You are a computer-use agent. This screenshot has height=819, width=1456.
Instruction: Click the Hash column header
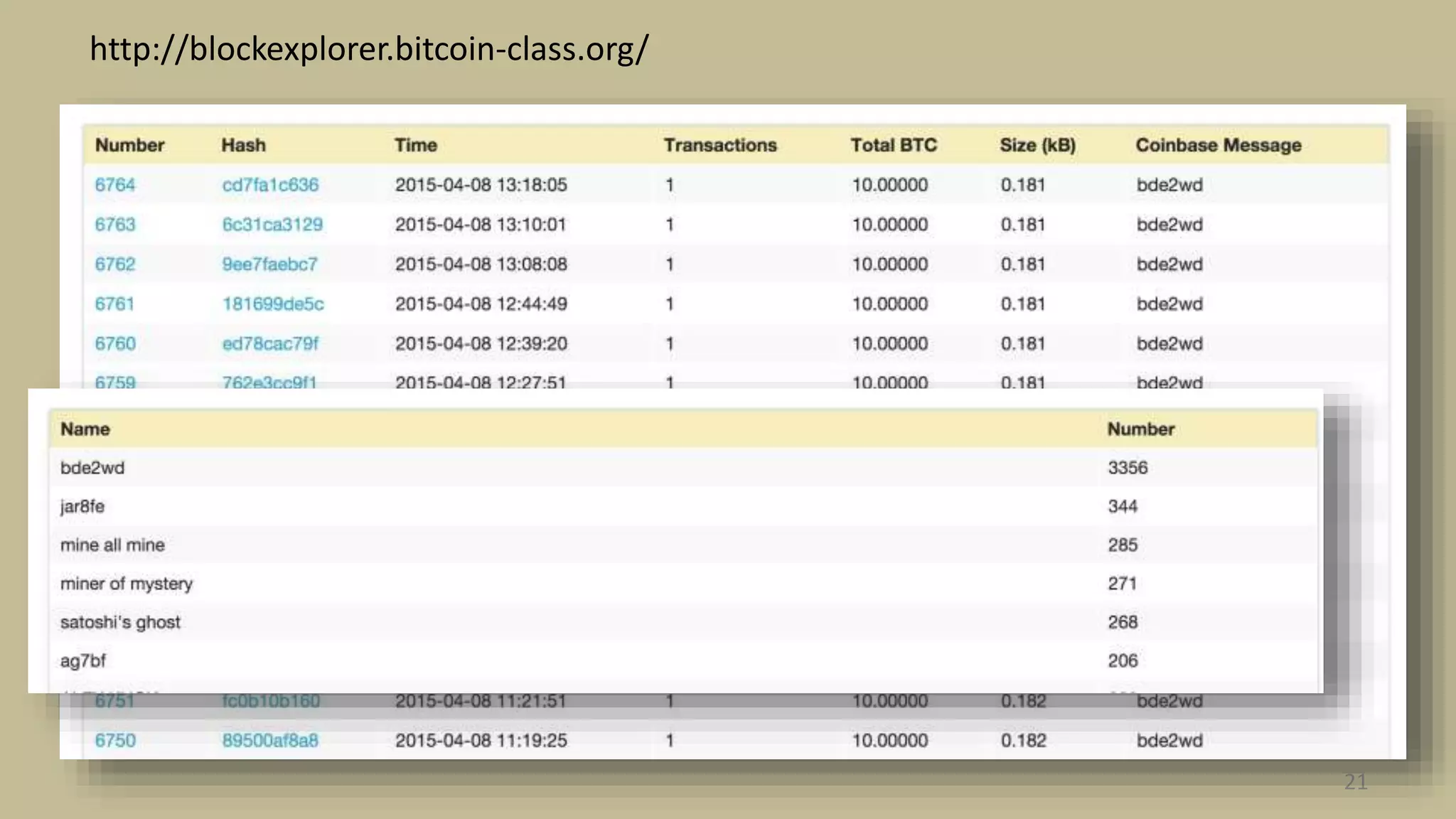[x=243, y=145]
